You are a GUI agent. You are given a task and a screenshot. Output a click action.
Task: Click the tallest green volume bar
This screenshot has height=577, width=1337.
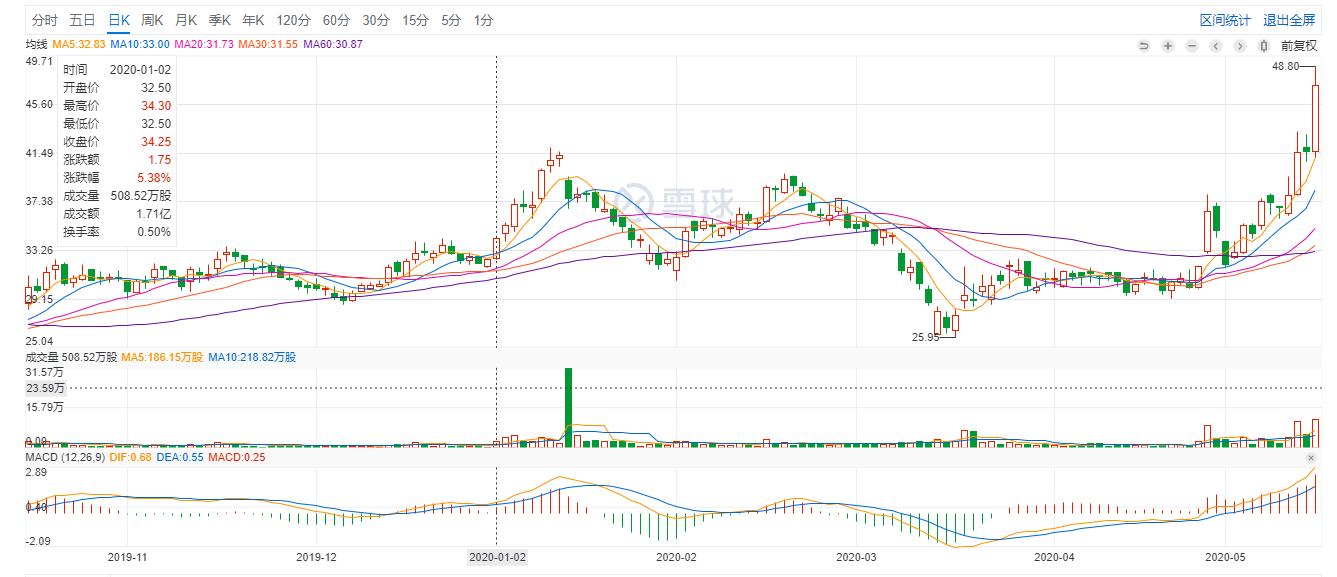click(568, 405)
